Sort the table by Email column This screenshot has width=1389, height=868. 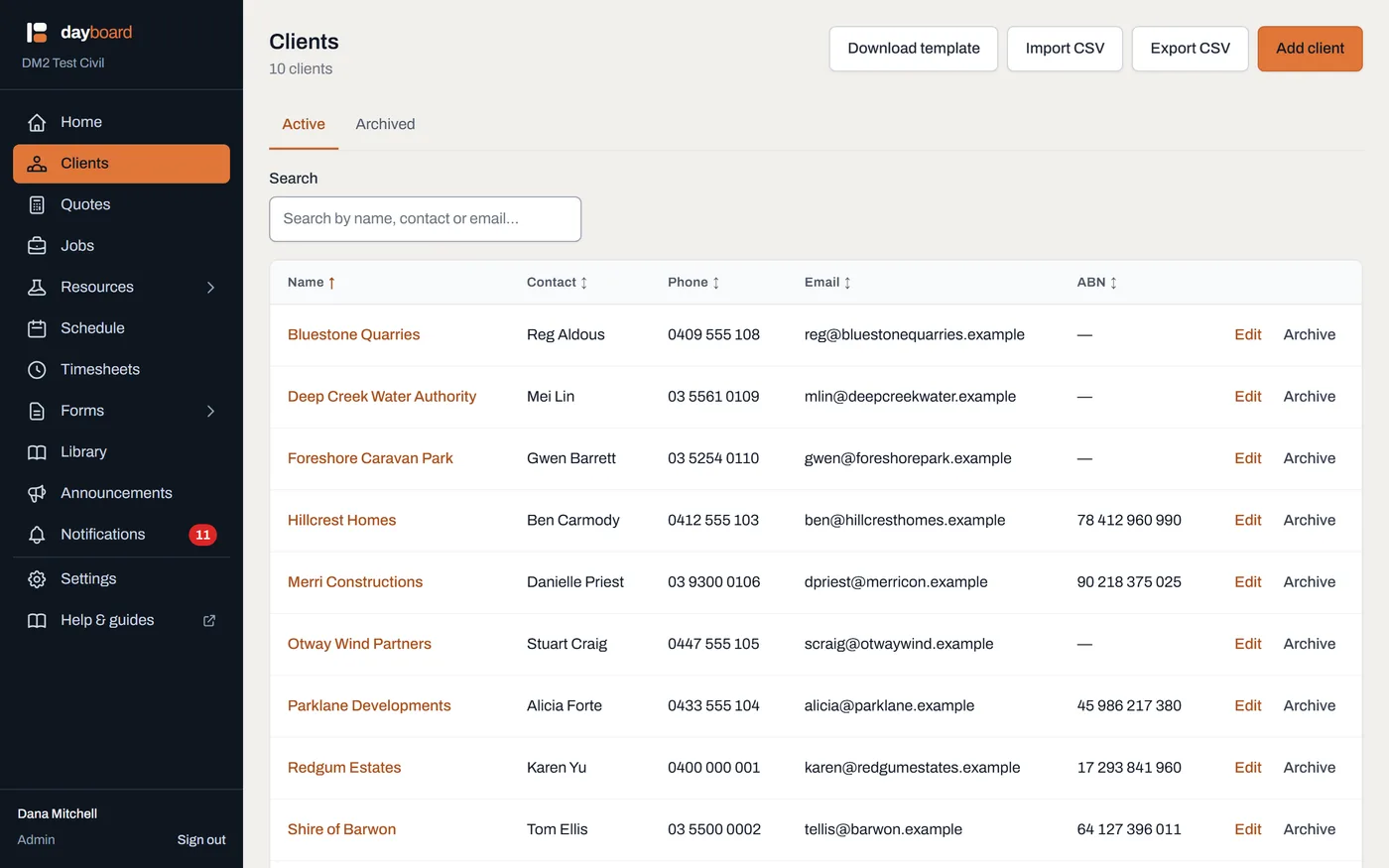pyautogui.click(x=827, y=283)
